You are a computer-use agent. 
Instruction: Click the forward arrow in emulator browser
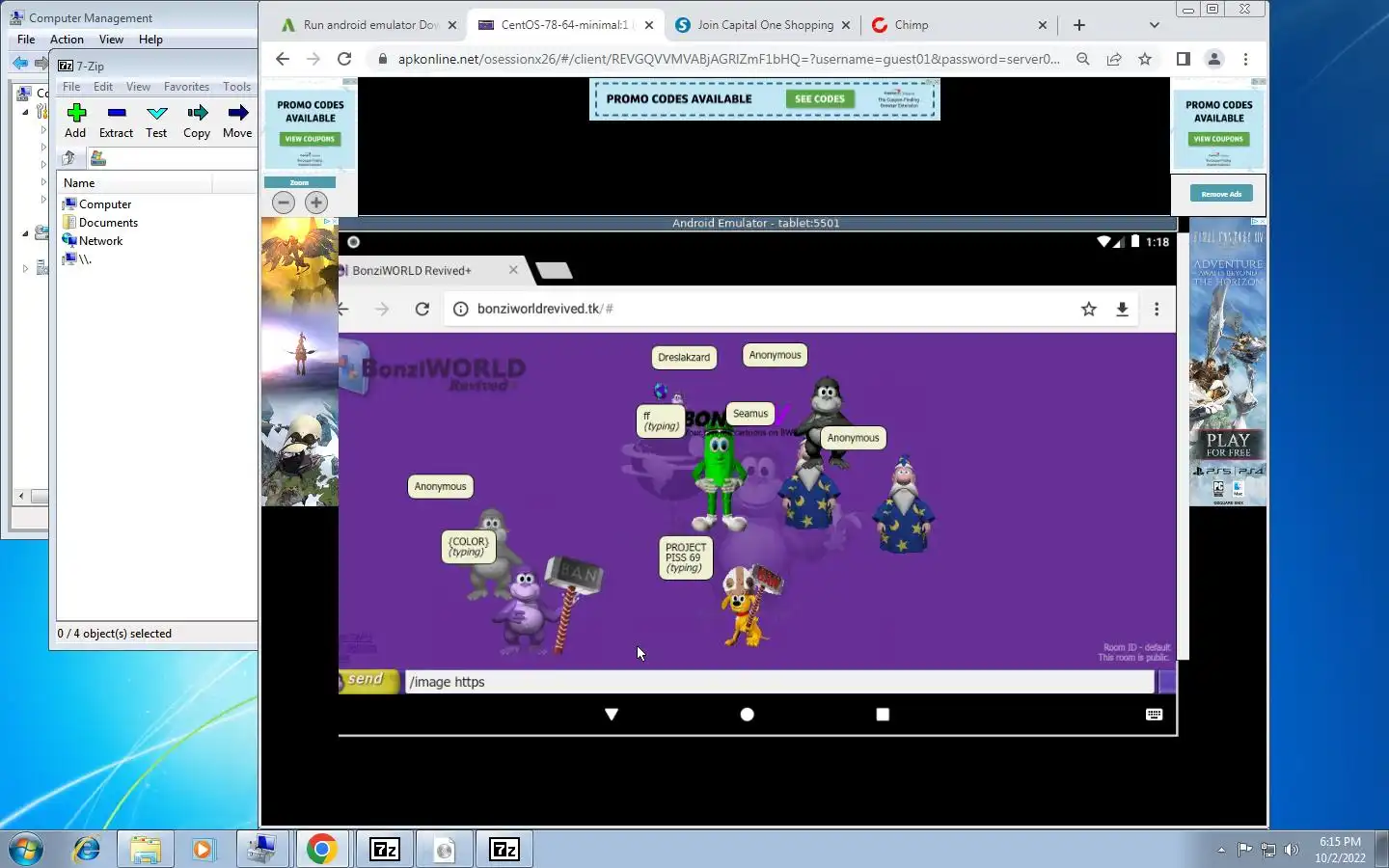382,309
